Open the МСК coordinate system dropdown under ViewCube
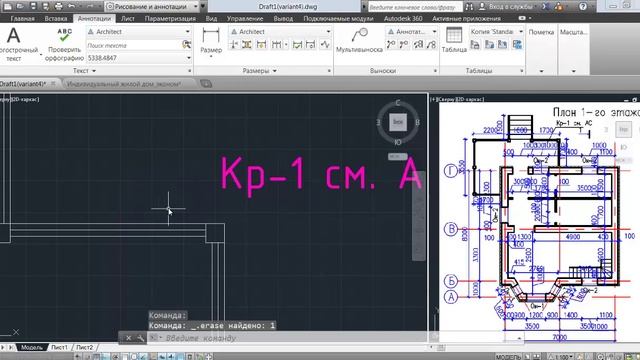640x360 pixels. [x=398, y=156]
